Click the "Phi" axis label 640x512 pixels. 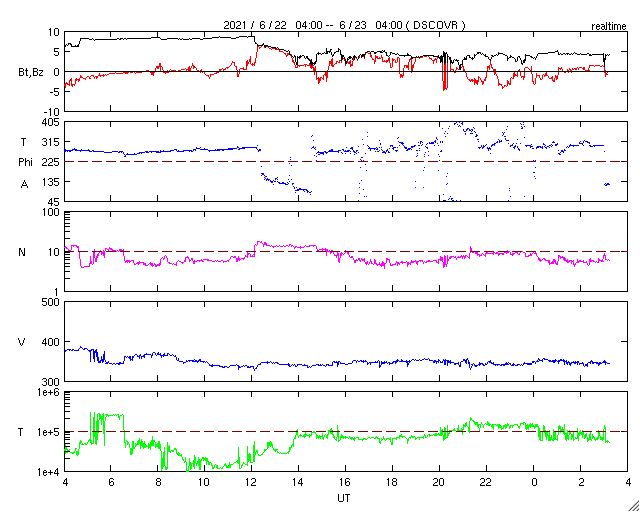25,162
